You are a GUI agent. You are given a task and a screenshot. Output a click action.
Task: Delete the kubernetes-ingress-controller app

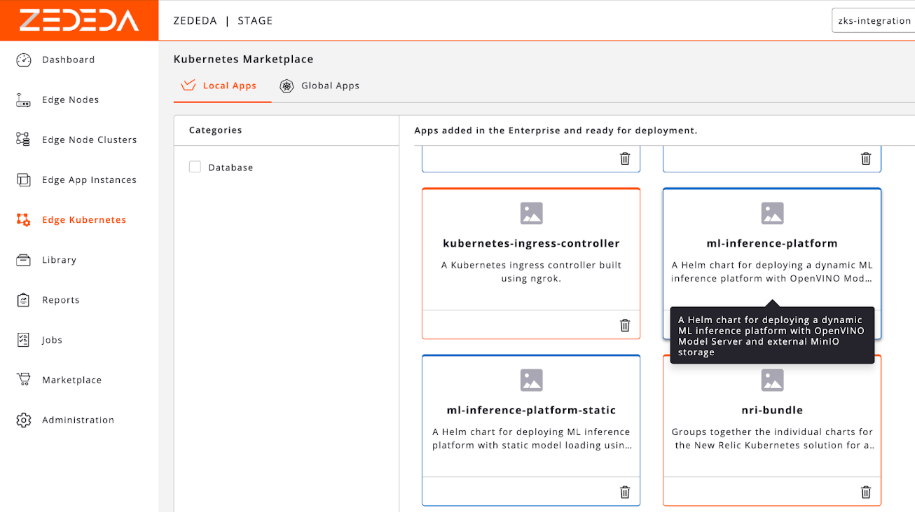[x=625, y=325]
